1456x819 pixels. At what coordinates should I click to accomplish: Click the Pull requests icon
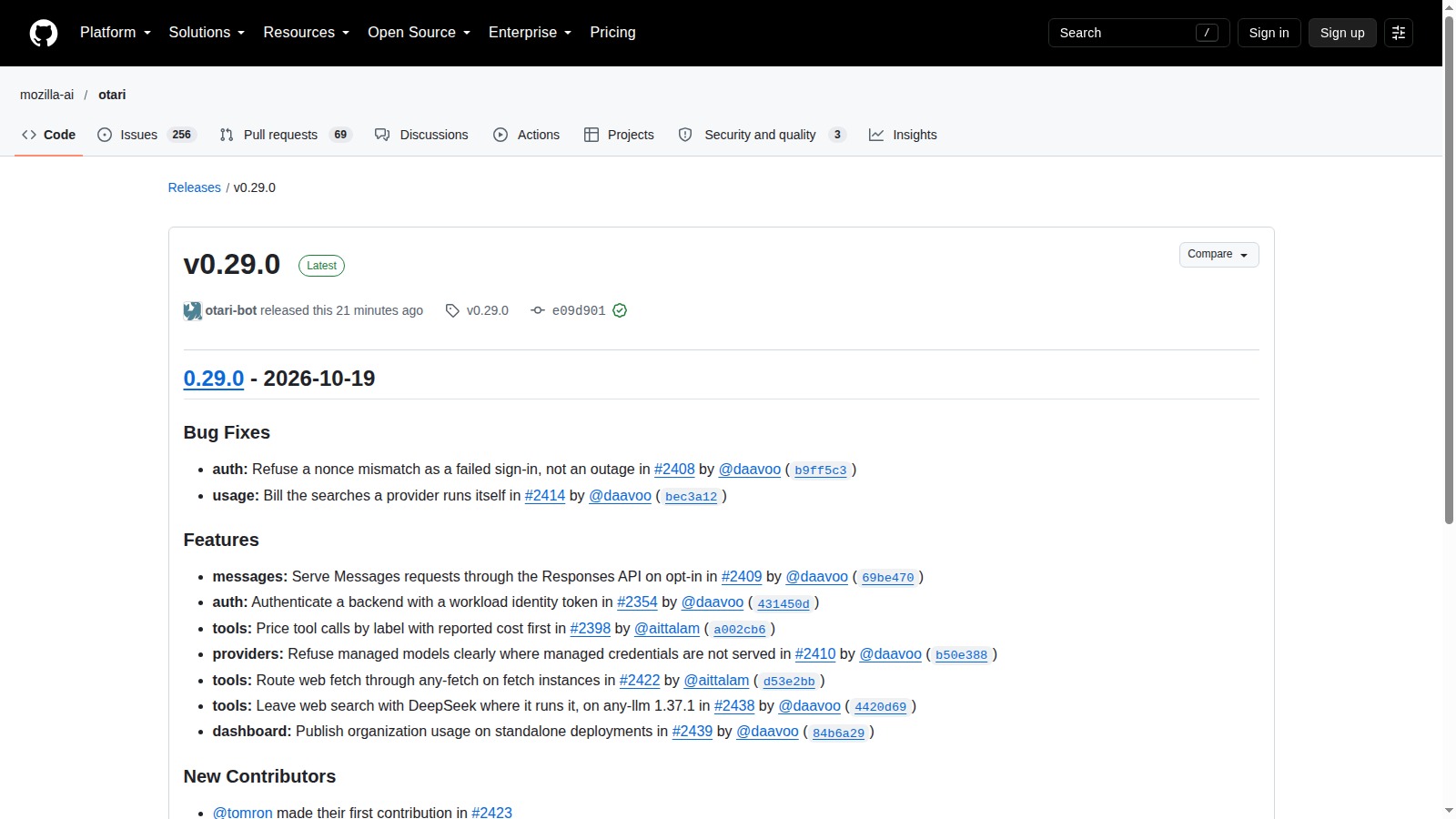[x=227, y=135]
